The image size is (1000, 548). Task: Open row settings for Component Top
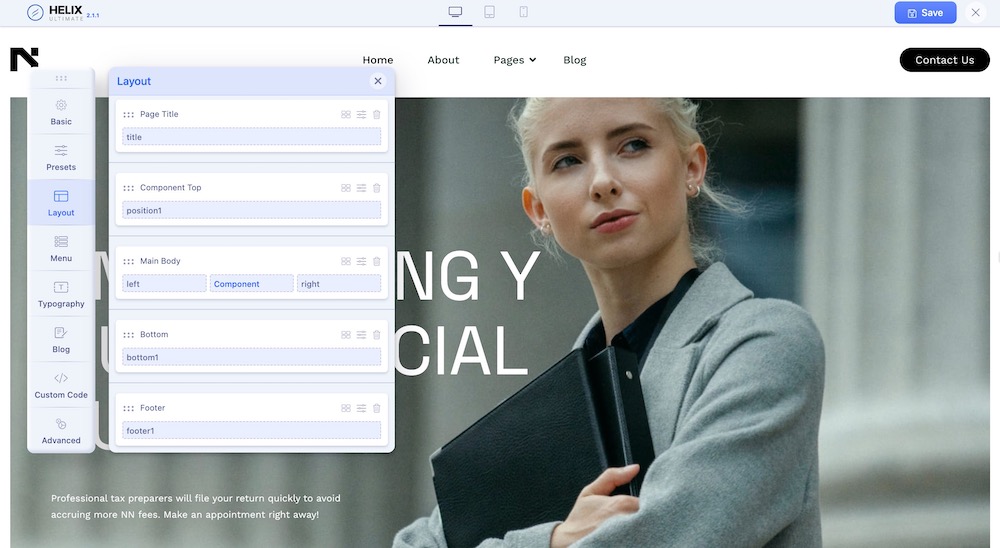tap(361, 188)
